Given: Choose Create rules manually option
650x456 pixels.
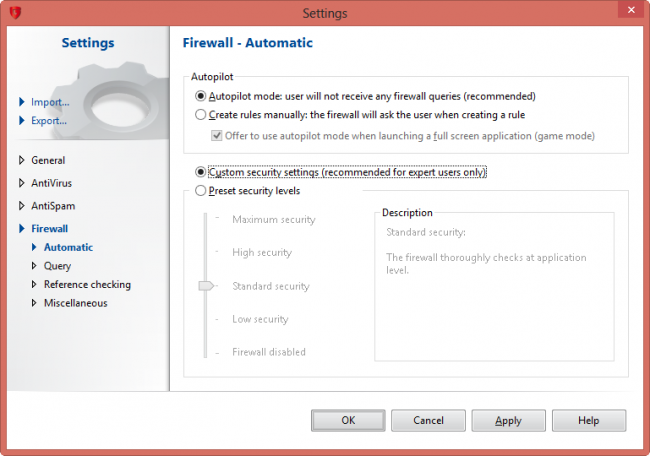Looking at the screenshot, I should pos(202,115).
